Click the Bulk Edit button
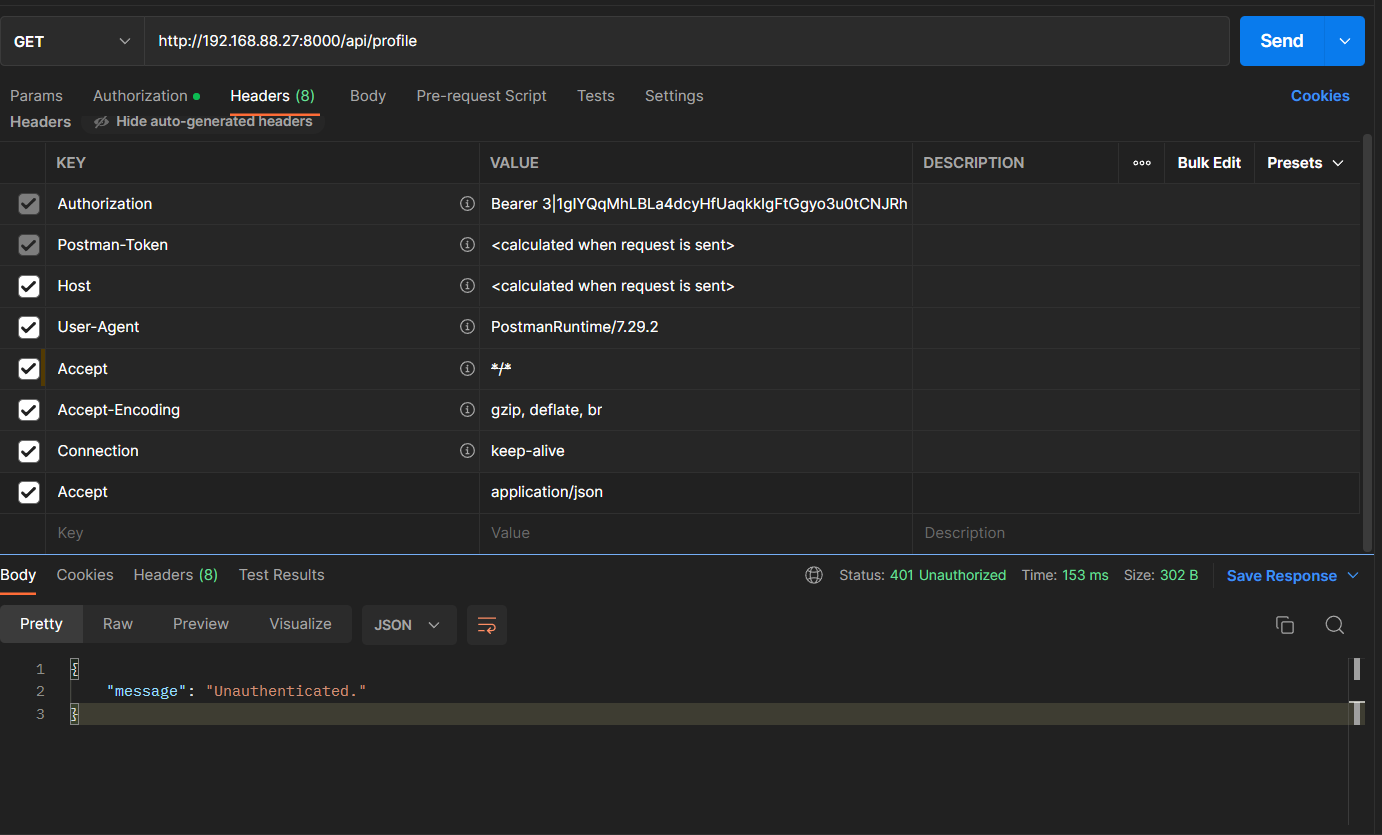Screen dimensions: 1382x835 [1209, 163]
